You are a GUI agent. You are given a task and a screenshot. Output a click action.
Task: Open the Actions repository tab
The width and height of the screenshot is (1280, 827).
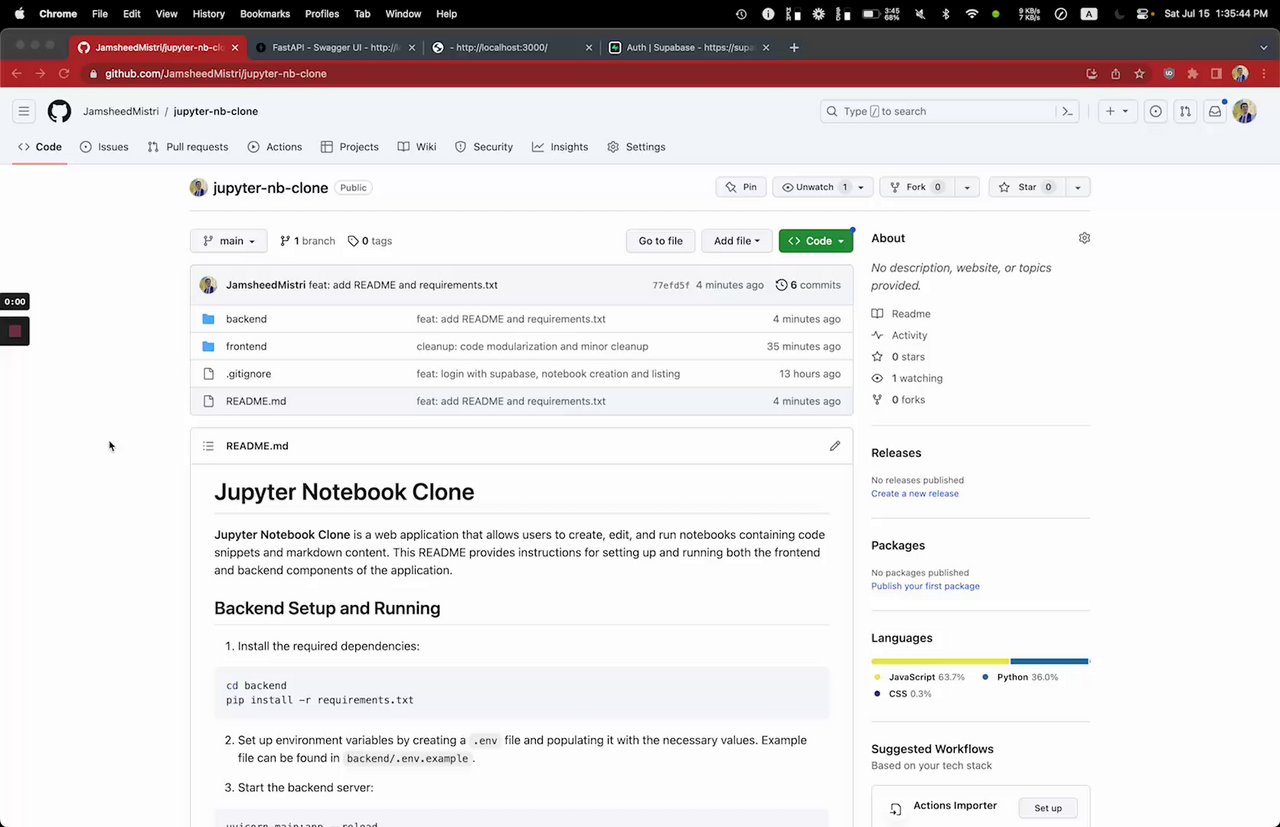[275, 147]
